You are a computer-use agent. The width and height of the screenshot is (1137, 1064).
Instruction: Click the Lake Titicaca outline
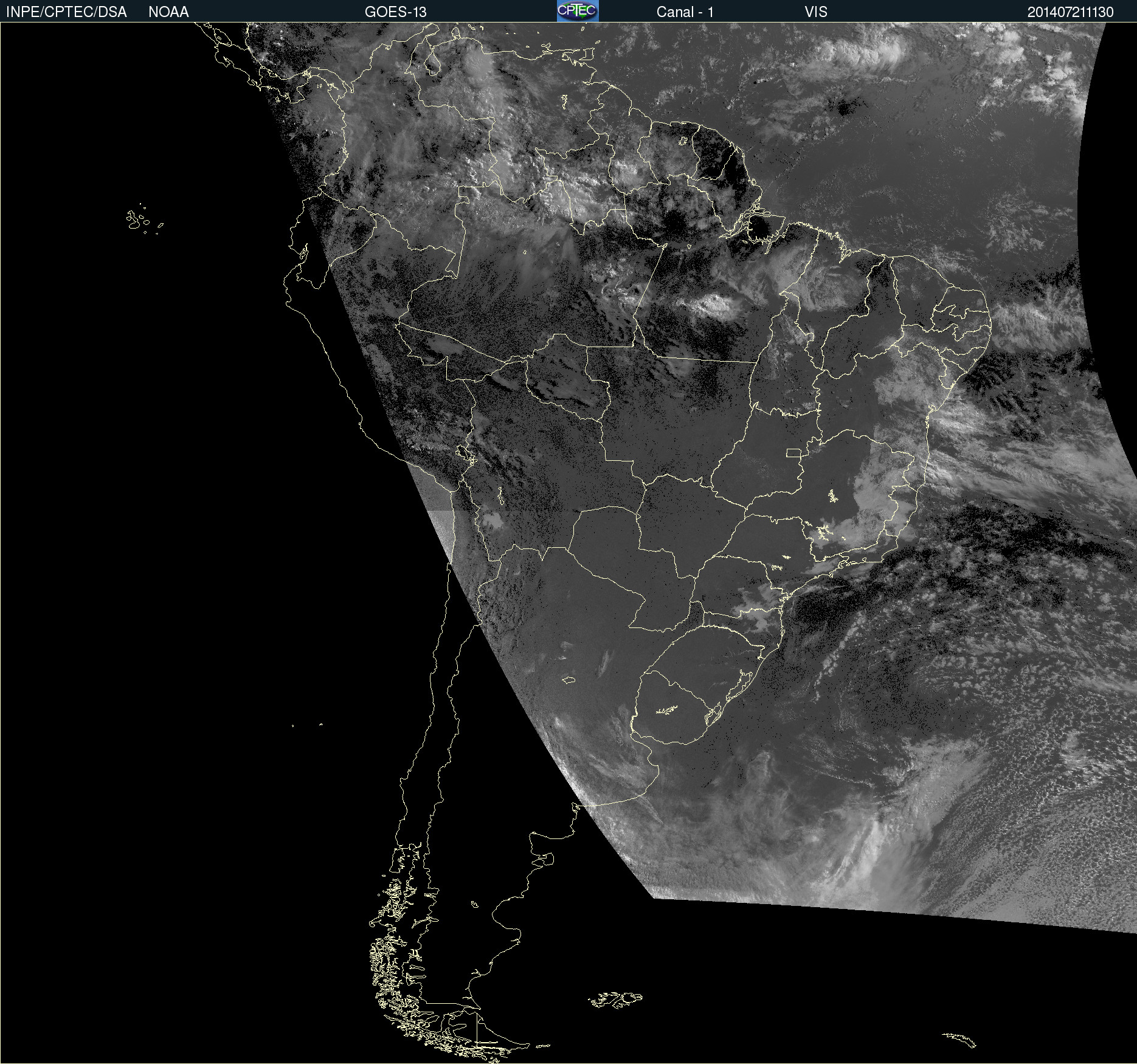466,454
